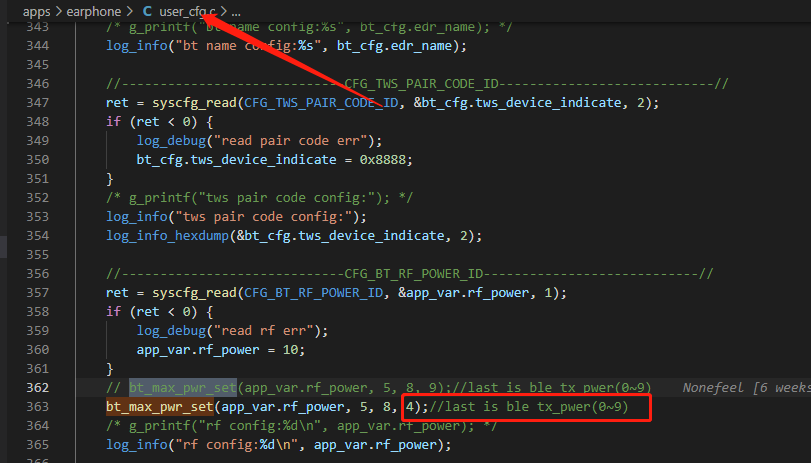Image resolution: width=811 pixels, height=463 pixels.
Task: Click log_info_hexdump function call
Action: pos(167,235)
